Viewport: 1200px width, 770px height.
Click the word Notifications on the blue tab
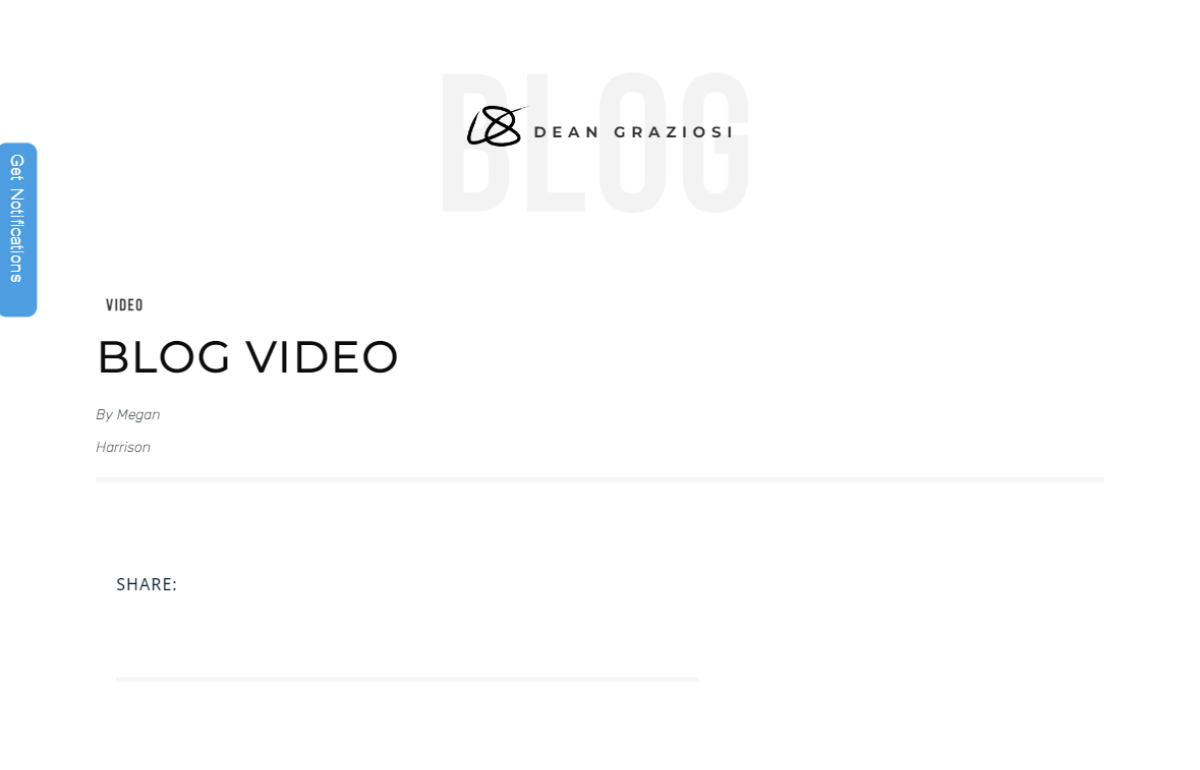[17, 236]
